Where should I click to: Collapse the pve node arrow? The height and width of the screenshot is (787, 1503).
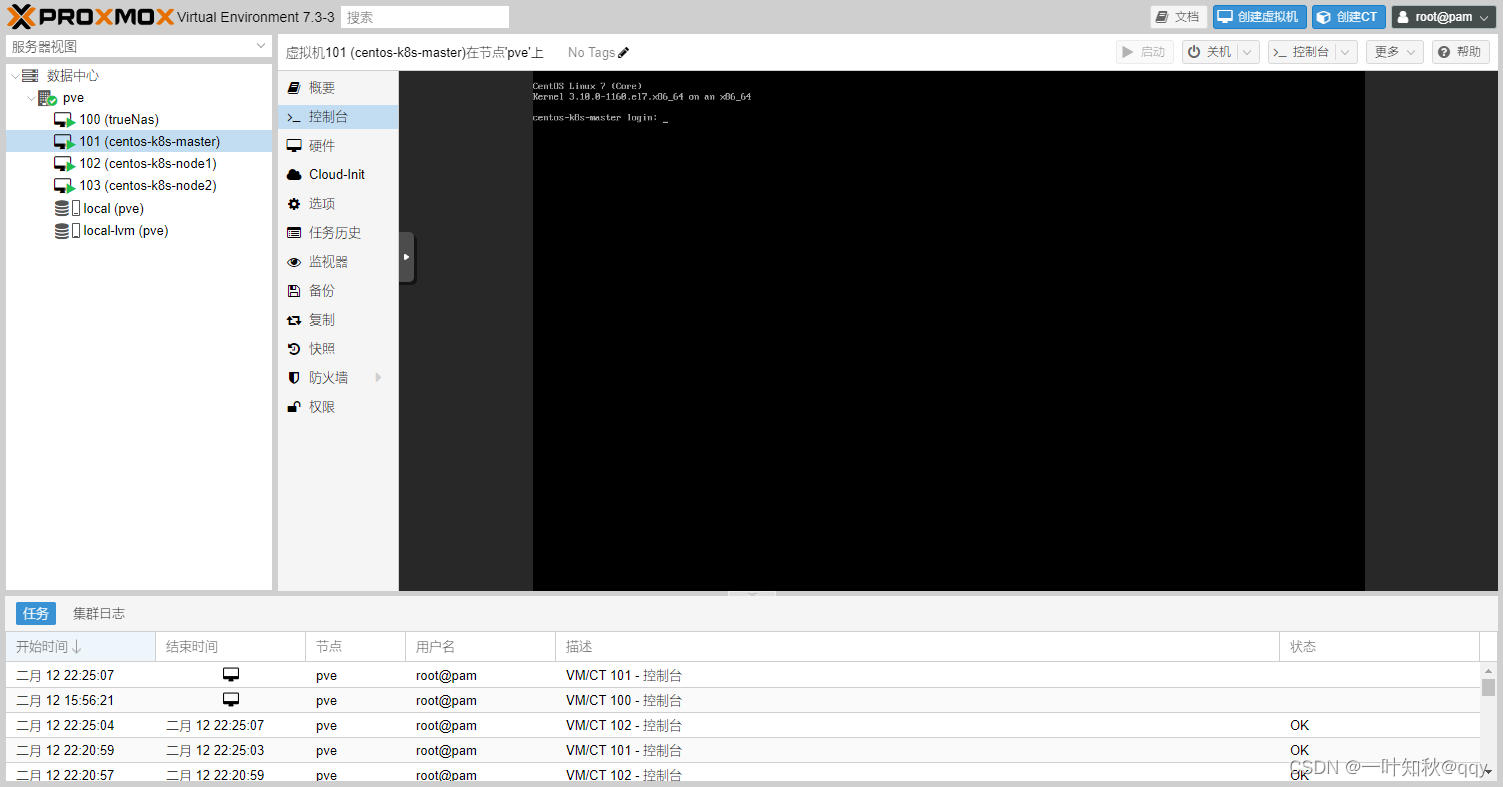[31, 98]
